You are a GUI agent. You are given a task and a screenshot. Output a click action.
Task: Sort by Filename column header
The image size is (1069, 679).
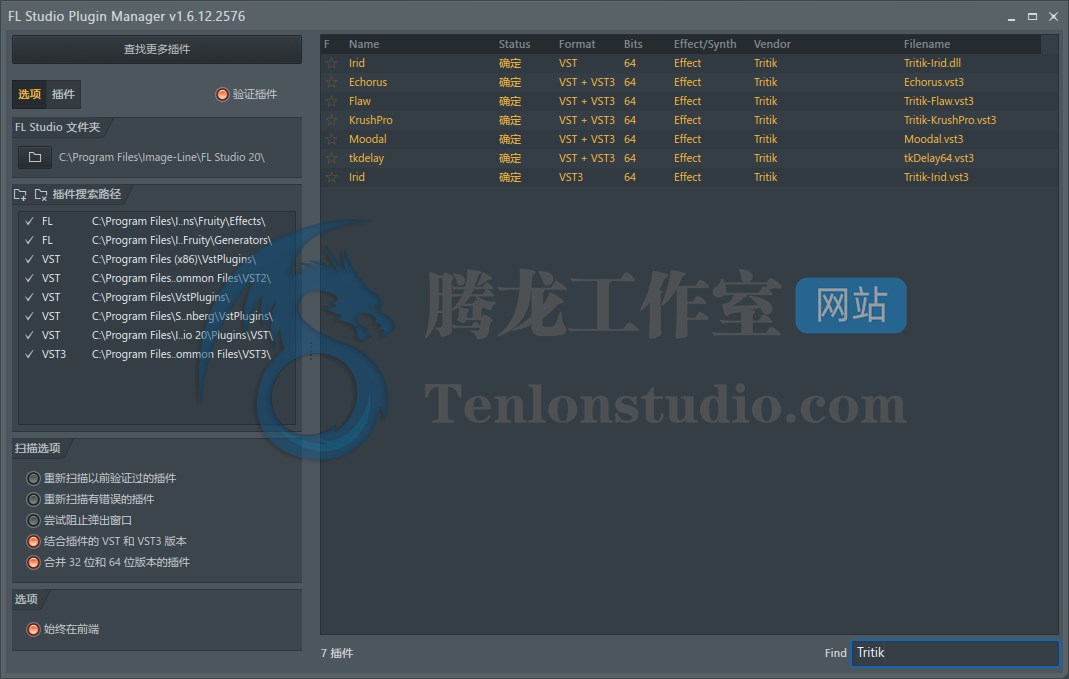(927, 44)
